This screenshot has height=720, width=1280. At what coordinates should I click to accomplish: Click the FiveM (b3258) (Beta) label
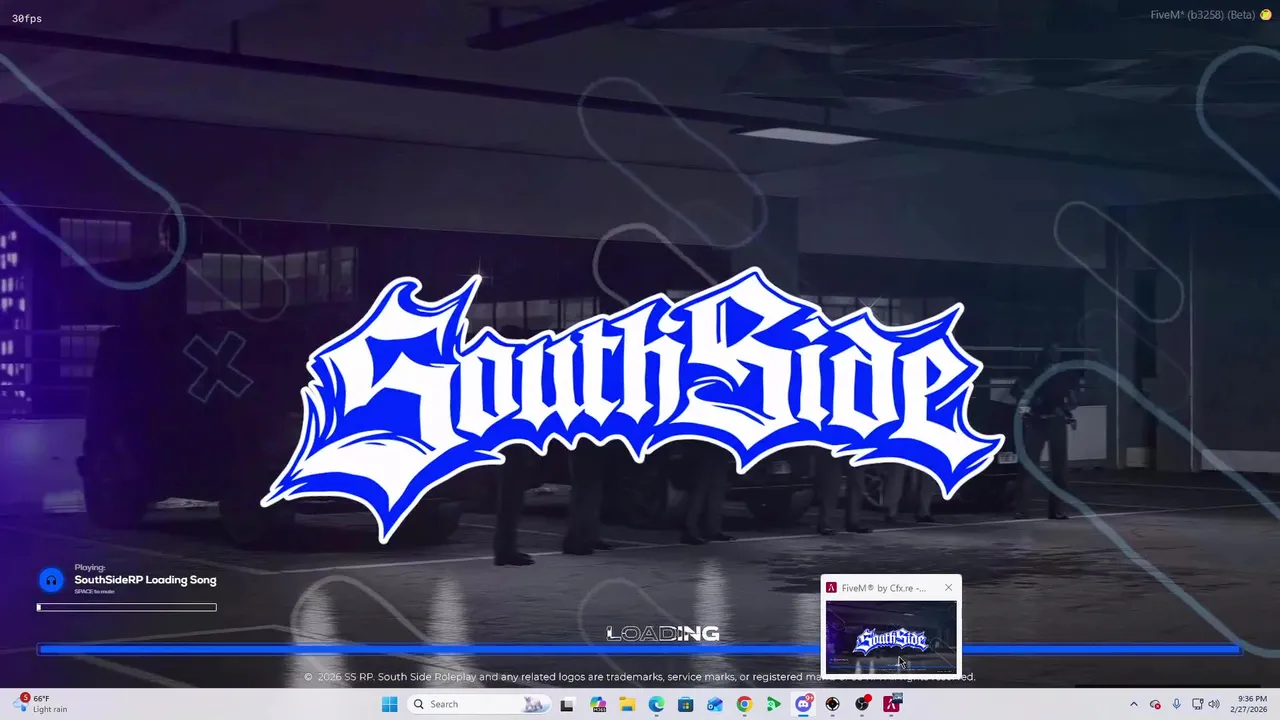pyautogui.click(x=1203, y=15)
